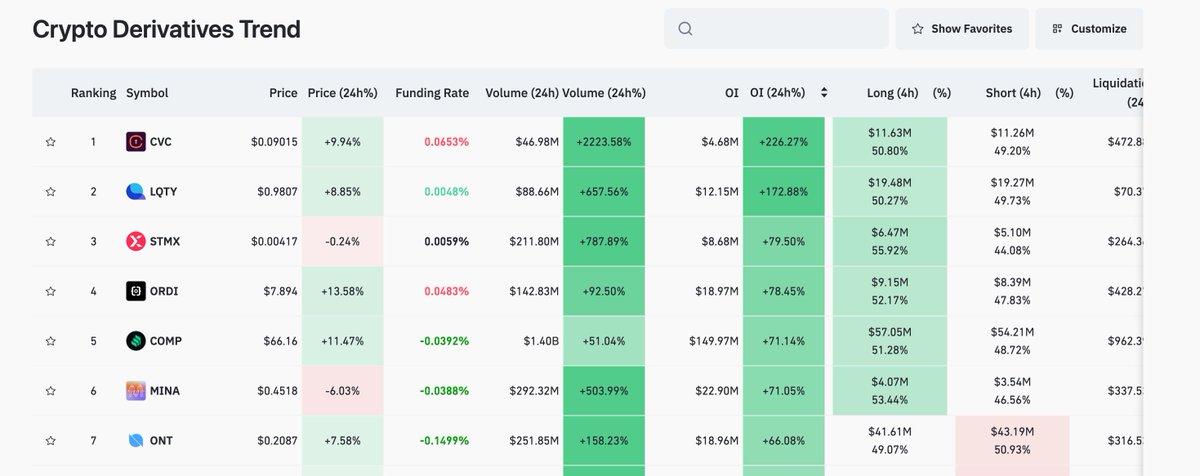Sort by Price (24h%) column header
The height and width of the screenshot is (476, 1200).
pos(343,93)
